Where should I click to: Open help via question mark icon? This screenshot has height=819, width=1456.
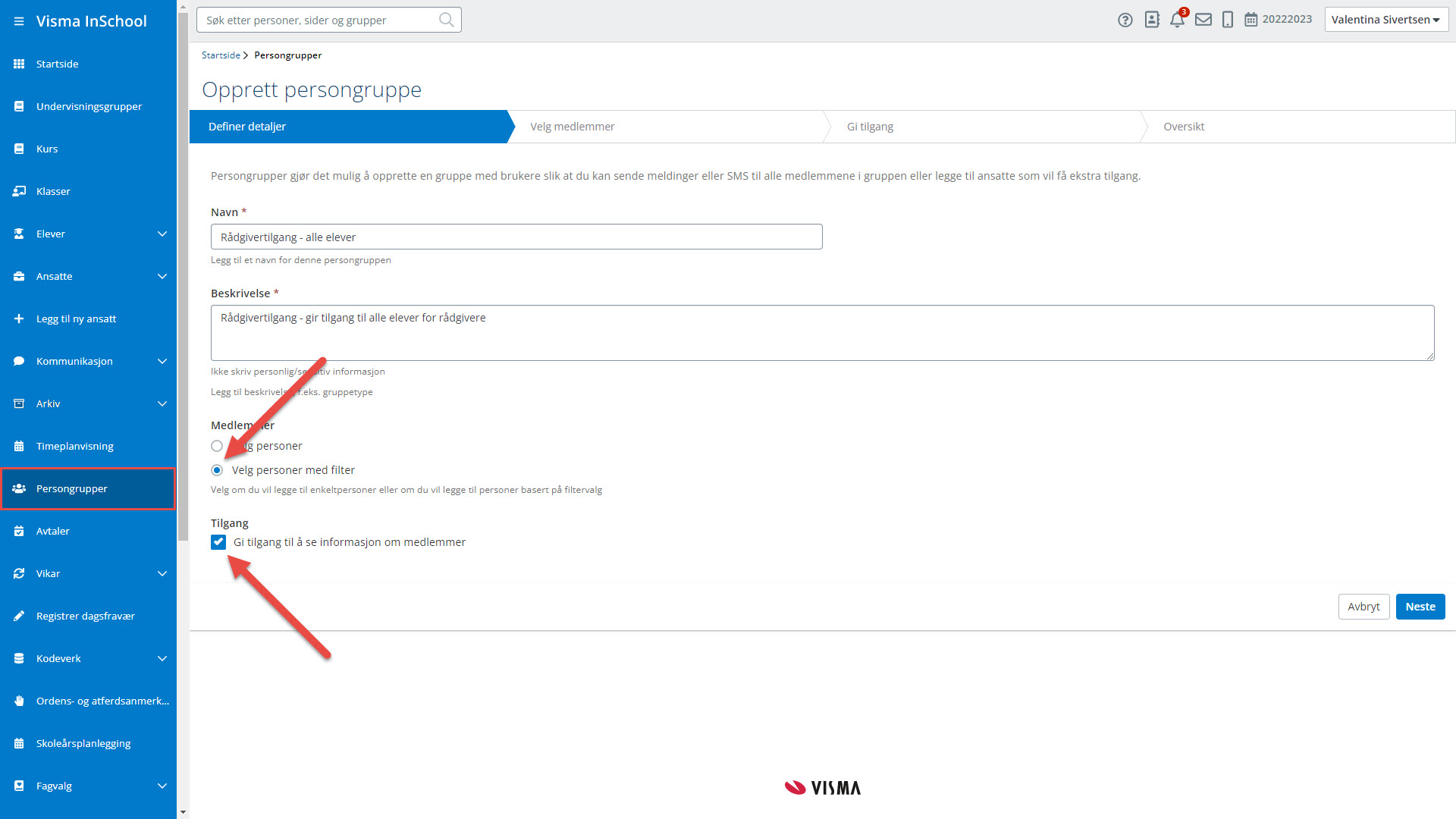click(x=1125, y=20)
